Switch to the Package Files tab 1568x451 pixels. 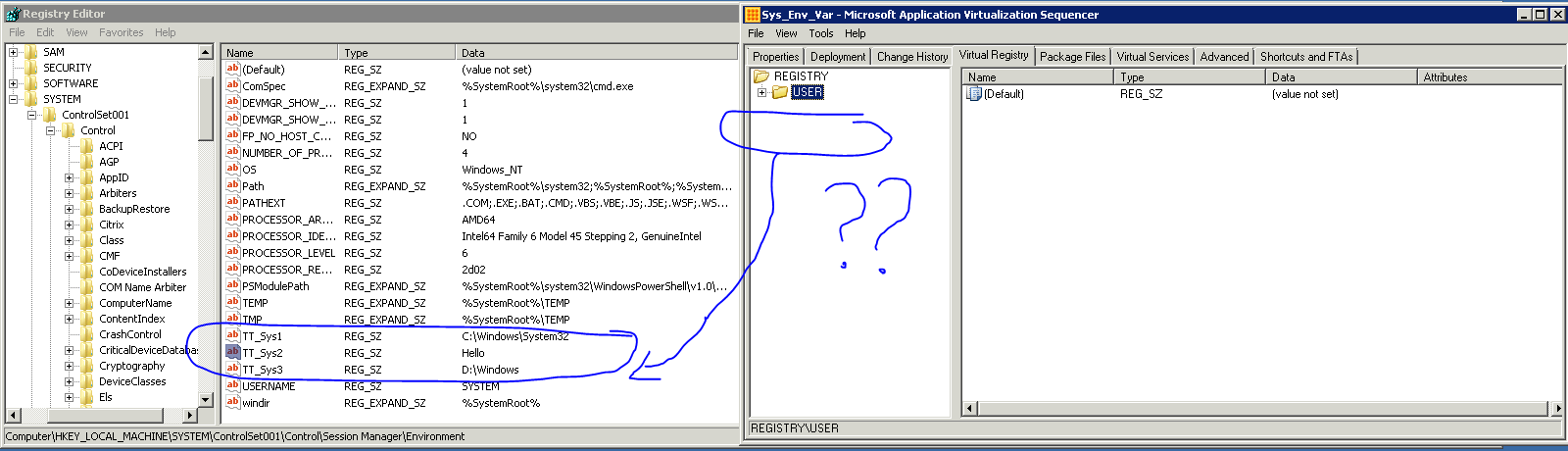click(1072, 57)
